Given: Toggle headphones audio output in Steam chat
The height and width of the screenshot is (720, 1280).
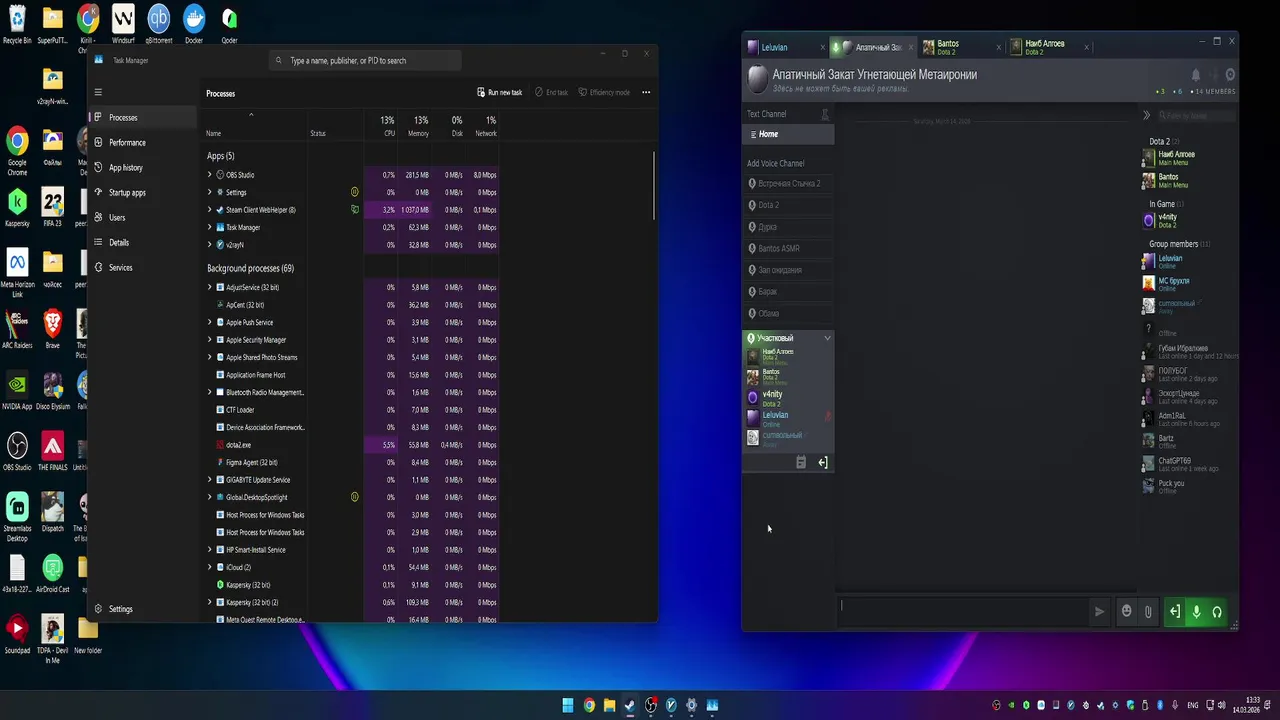Looking at the screenshot, I should pyautogui.click(x=1217, y=612).
